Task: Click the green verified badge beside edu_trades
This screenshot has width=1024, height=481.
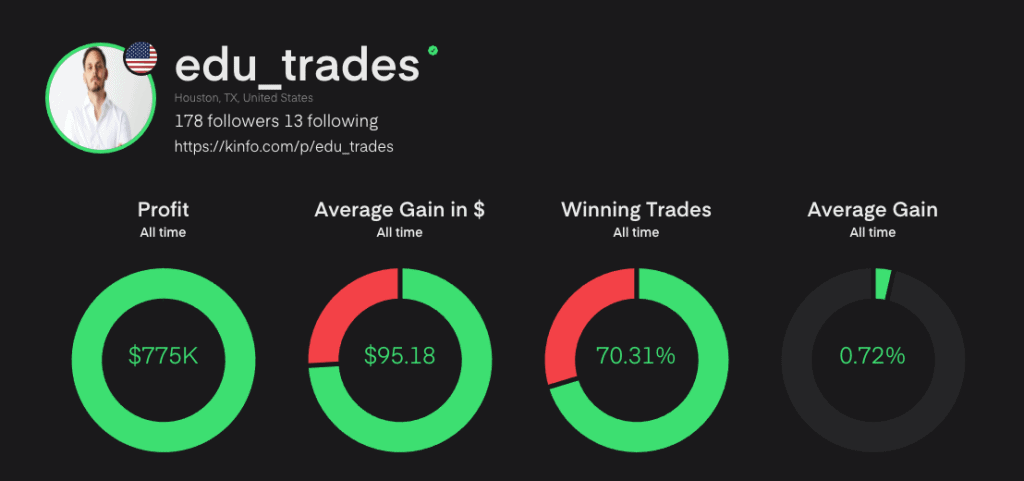Action: (x=432, y=49)
